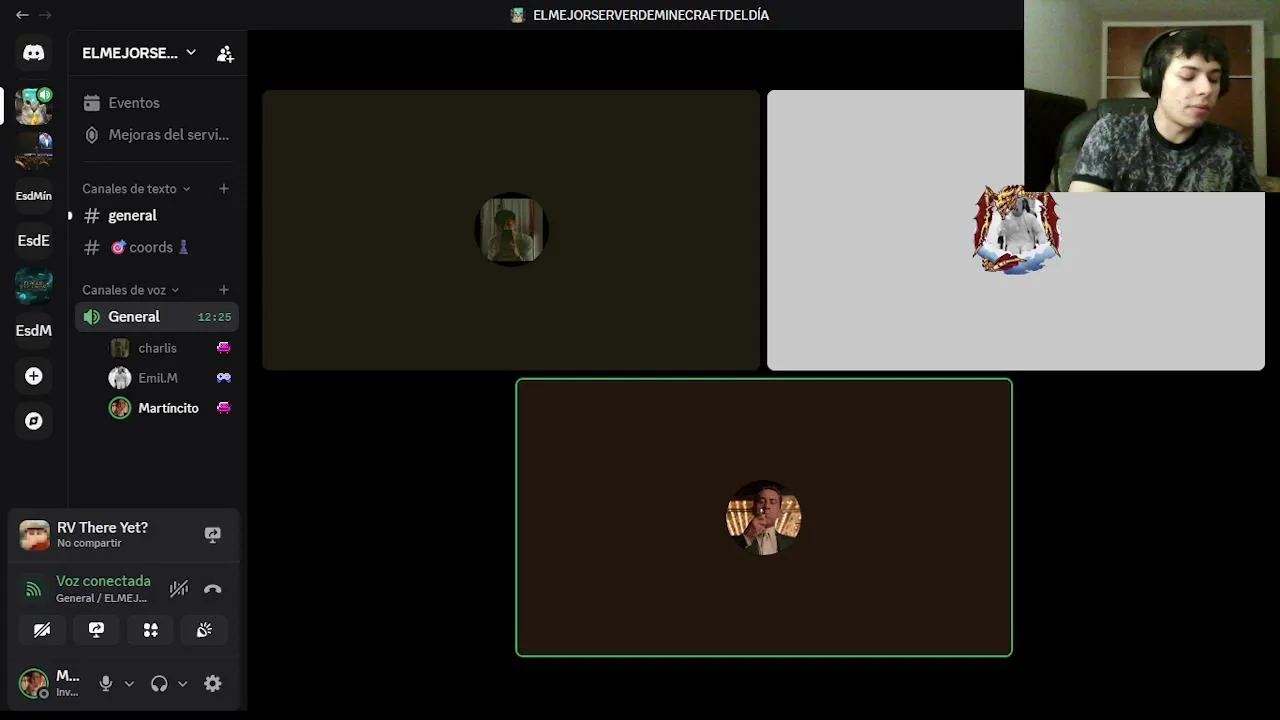The width and height of the screenshot is (1280, 720).
Task: Select user Martíncito in voice list
Action: (168, 408)
